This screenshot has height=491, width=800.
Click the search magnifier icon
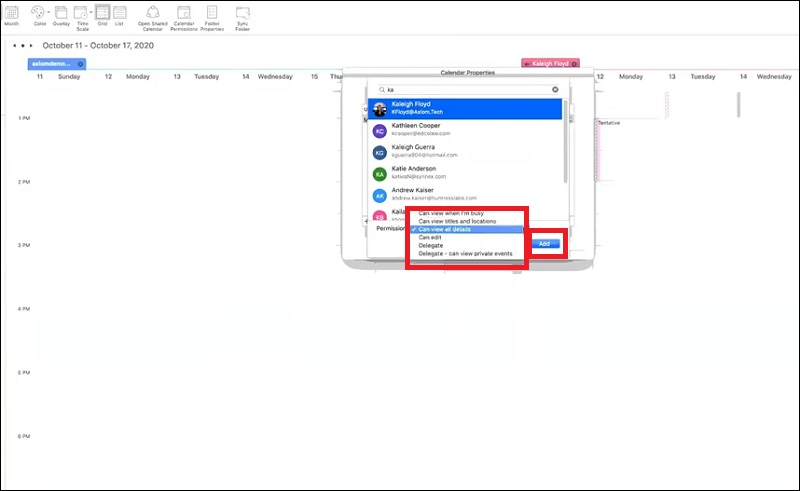(381, 89)
